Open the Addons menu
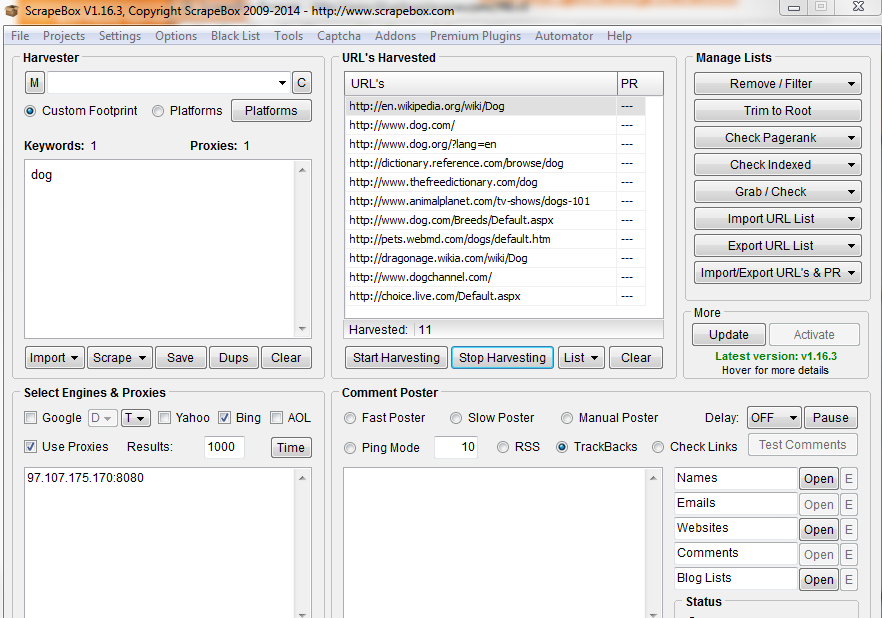 (x=395, y=36)
